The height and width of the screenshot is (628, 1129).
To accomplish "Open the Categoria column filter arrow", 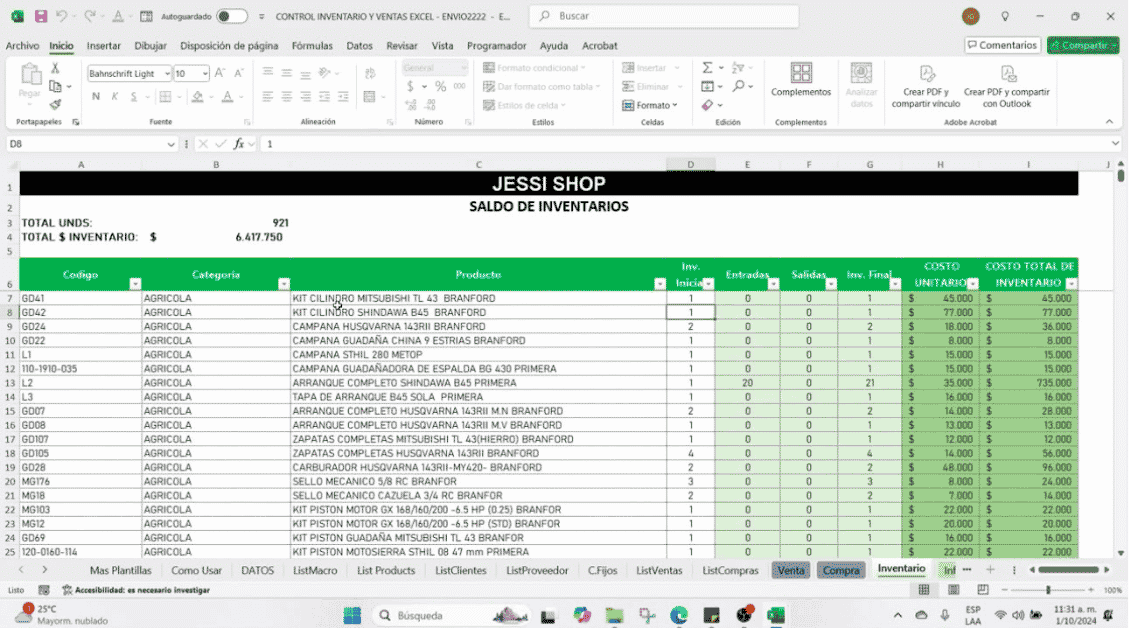I will (x=284, y=284).
